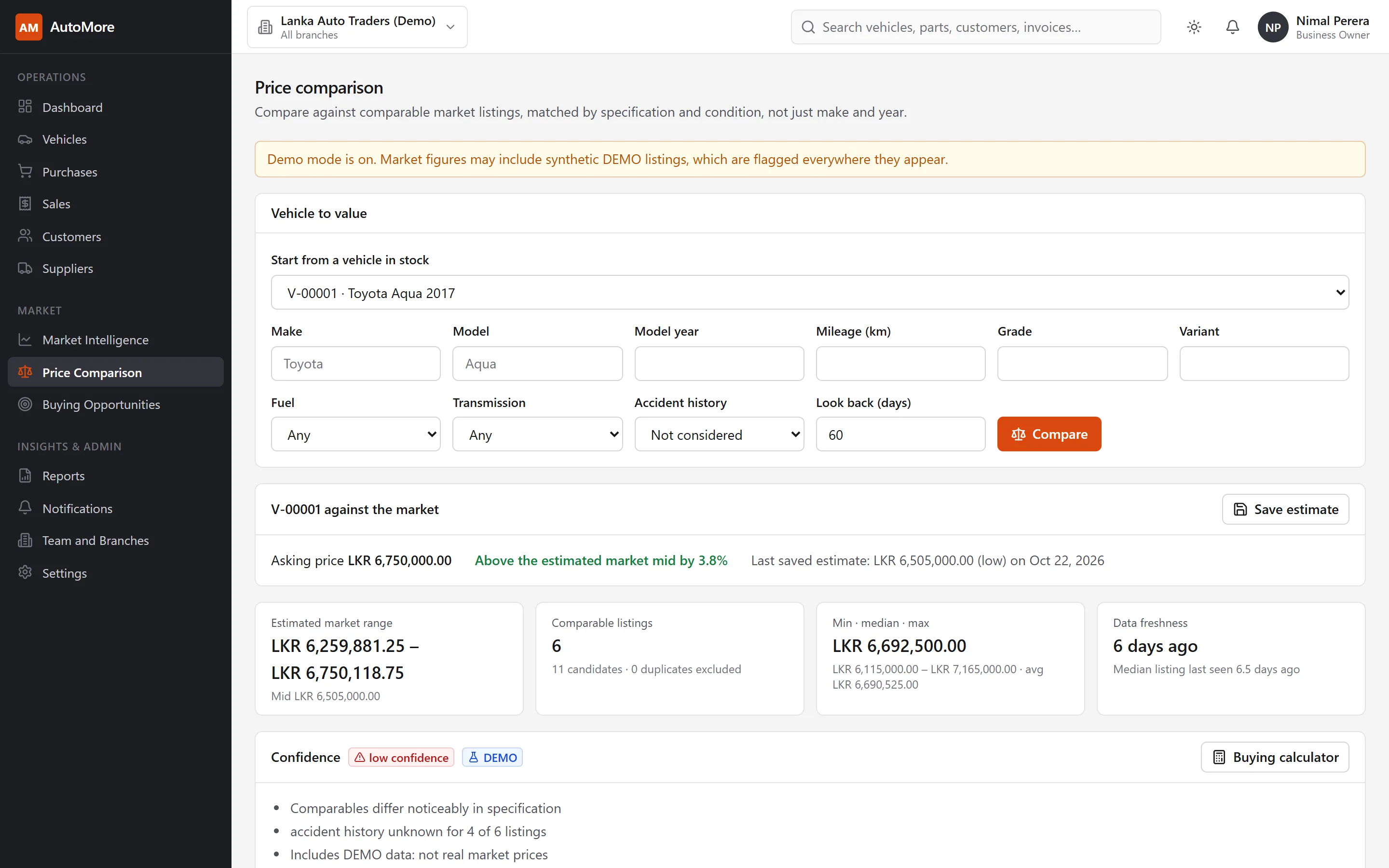Click the Purchases cart icon in sidebar

tap(25, 171)
